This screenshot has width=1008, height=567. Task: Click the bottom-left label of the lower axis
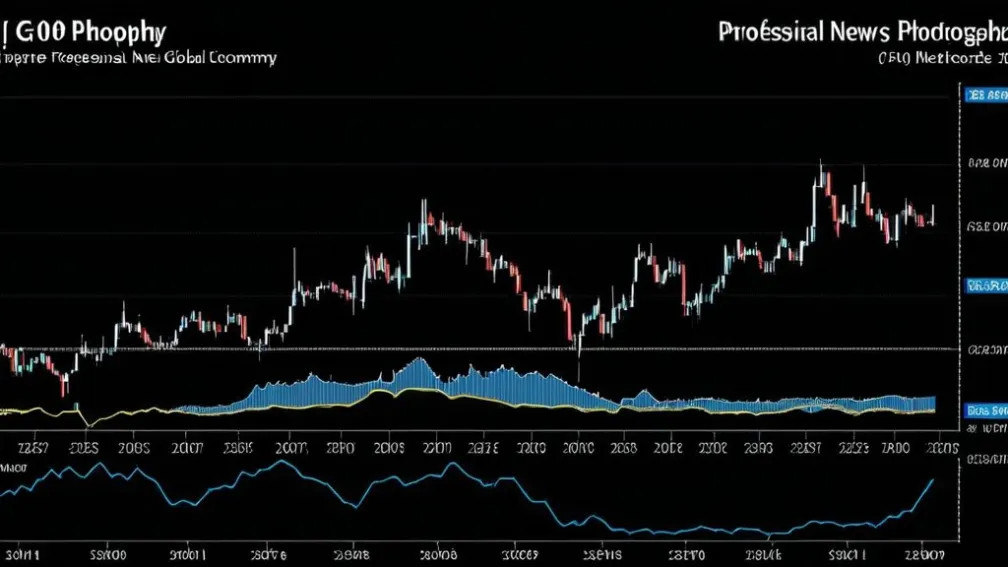24,552
